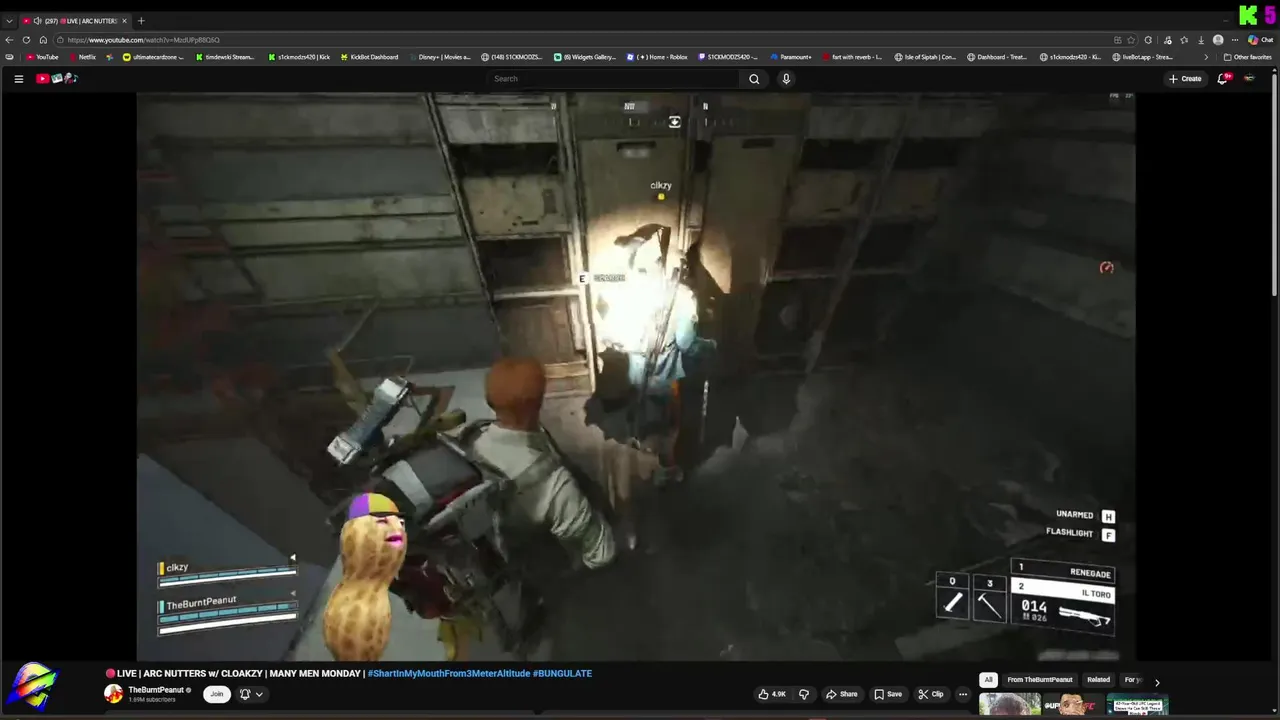Screen dimensions: 1280x720
Task: Open KickBot Dashboard bookmark
Action: (369, 57)
